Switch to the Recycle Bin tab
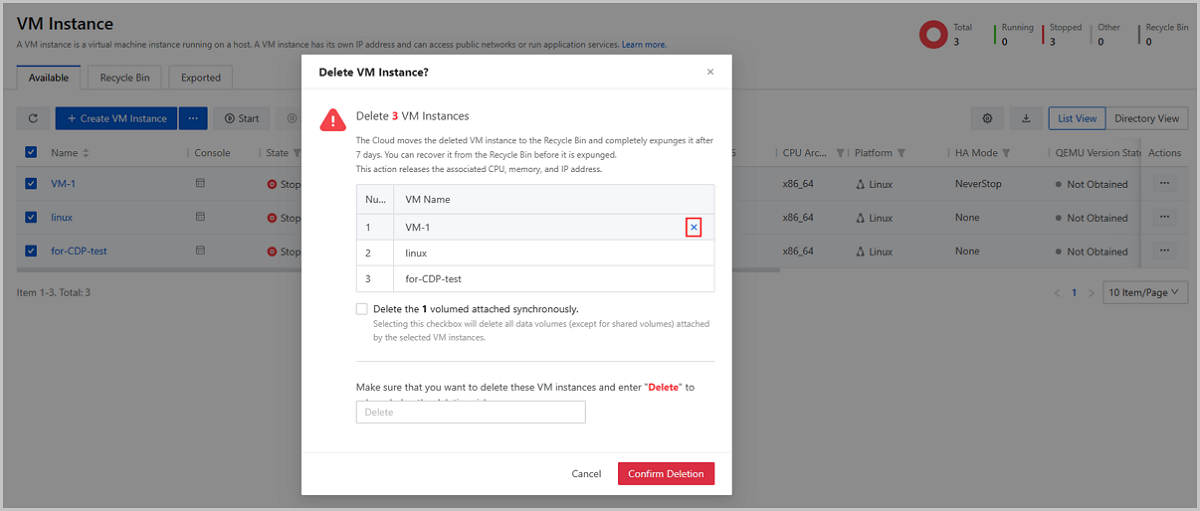 (x=124, y=77)
